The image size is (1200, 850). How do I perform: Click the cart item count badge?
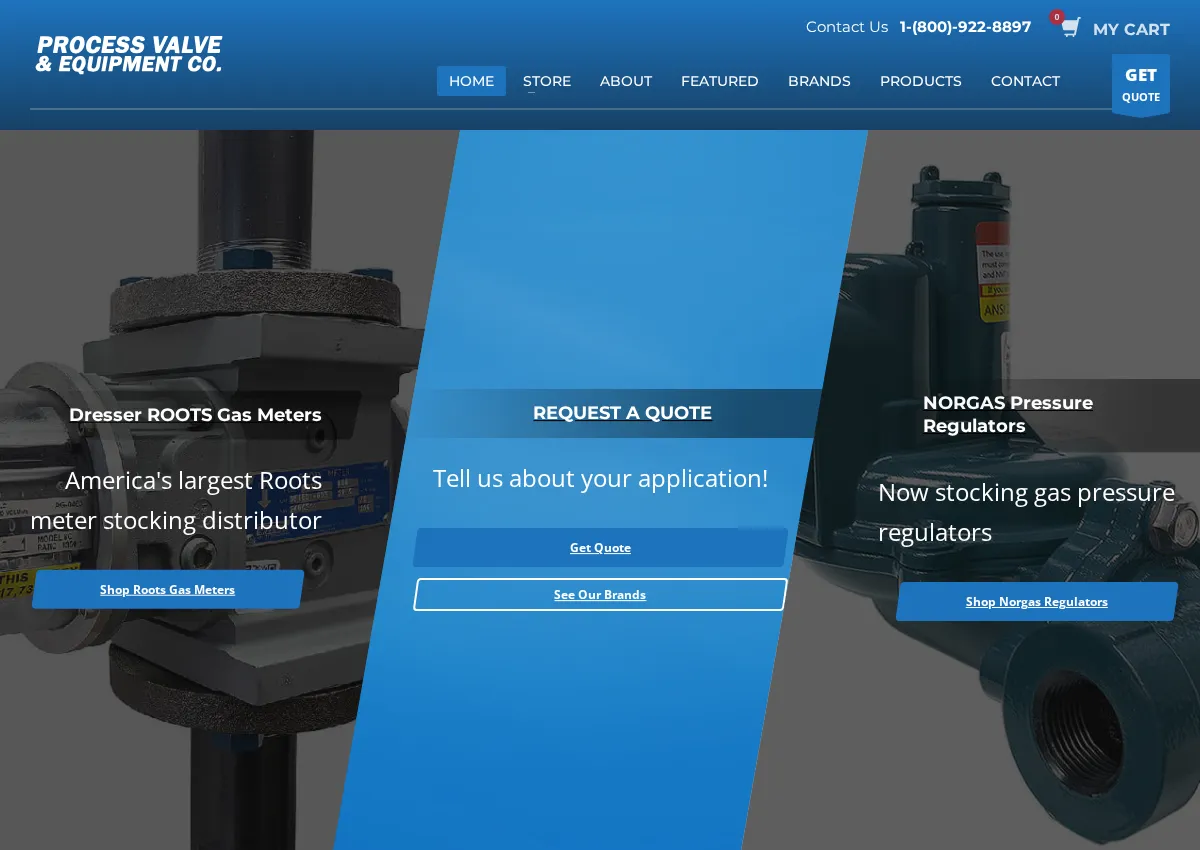(x=1057, y=17)
